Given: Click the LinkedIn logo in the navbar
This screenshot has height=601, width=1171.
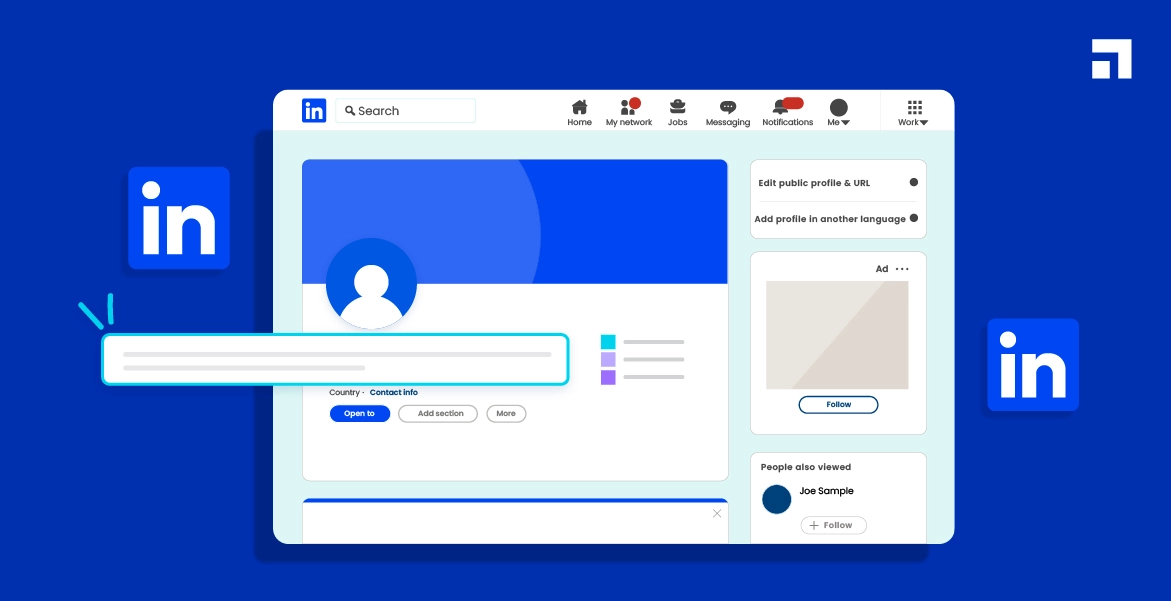Looking at the screenshot, I should 314,110.
